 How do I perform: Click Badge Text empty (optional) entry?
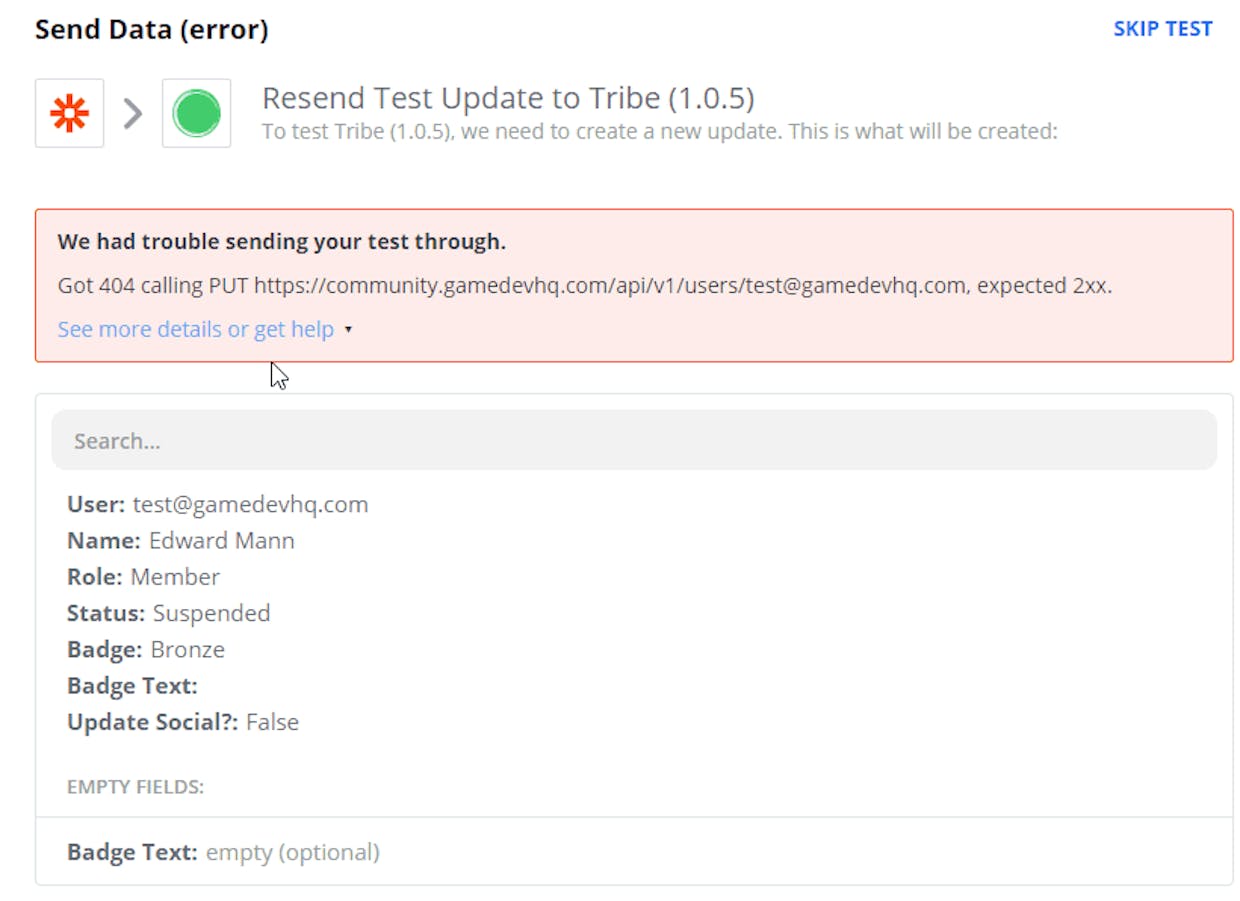pyautogui.click(x=223, y=852)
